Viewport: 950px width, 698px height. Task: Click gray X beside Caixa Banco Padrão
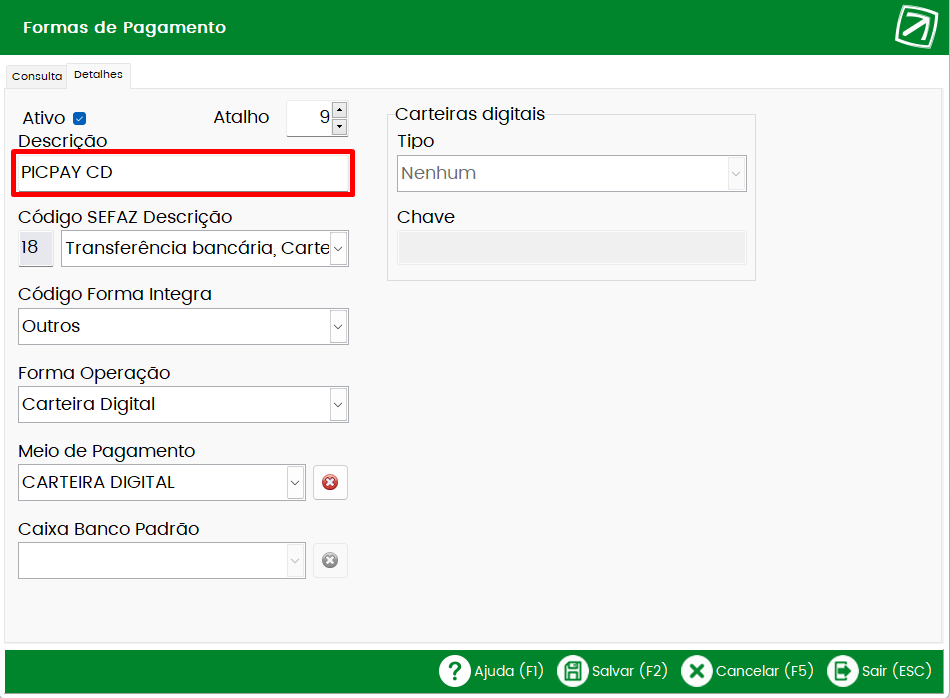point(330,560)
